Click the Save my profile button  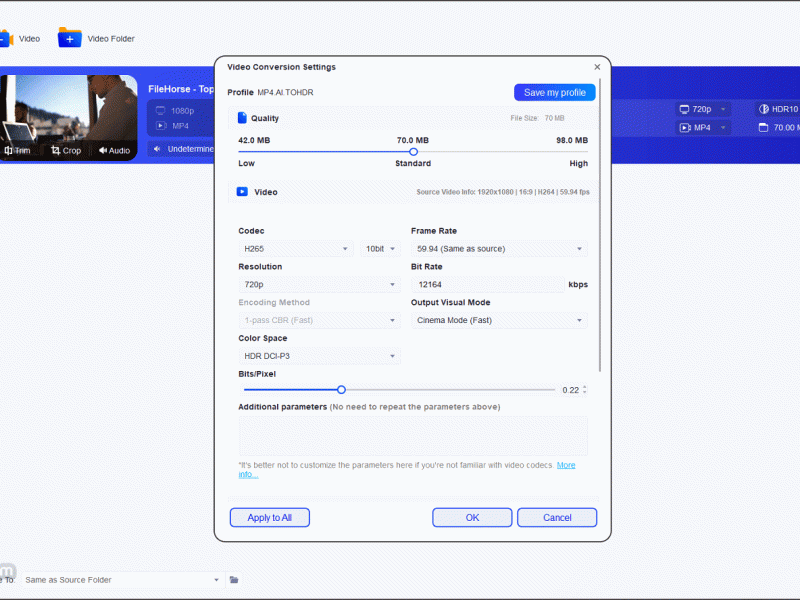[555, 92]
